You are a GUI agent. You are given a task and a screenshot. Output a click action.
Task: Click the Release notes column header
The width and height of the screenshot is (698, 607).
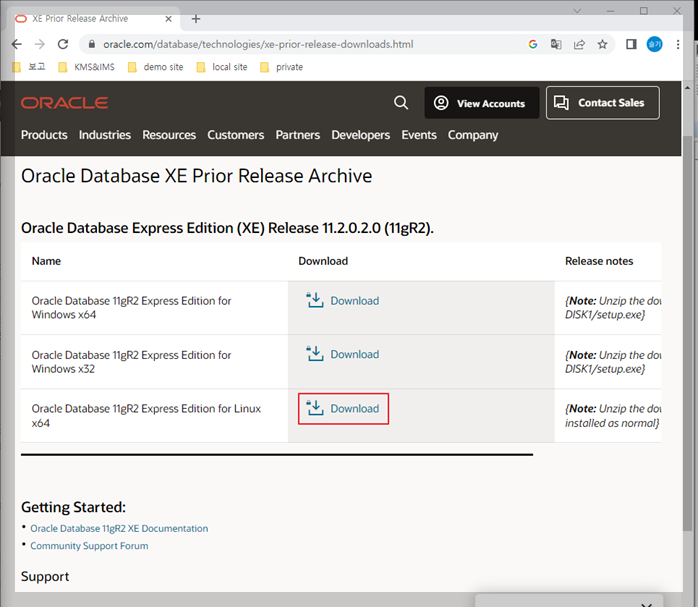coord(599,261)
